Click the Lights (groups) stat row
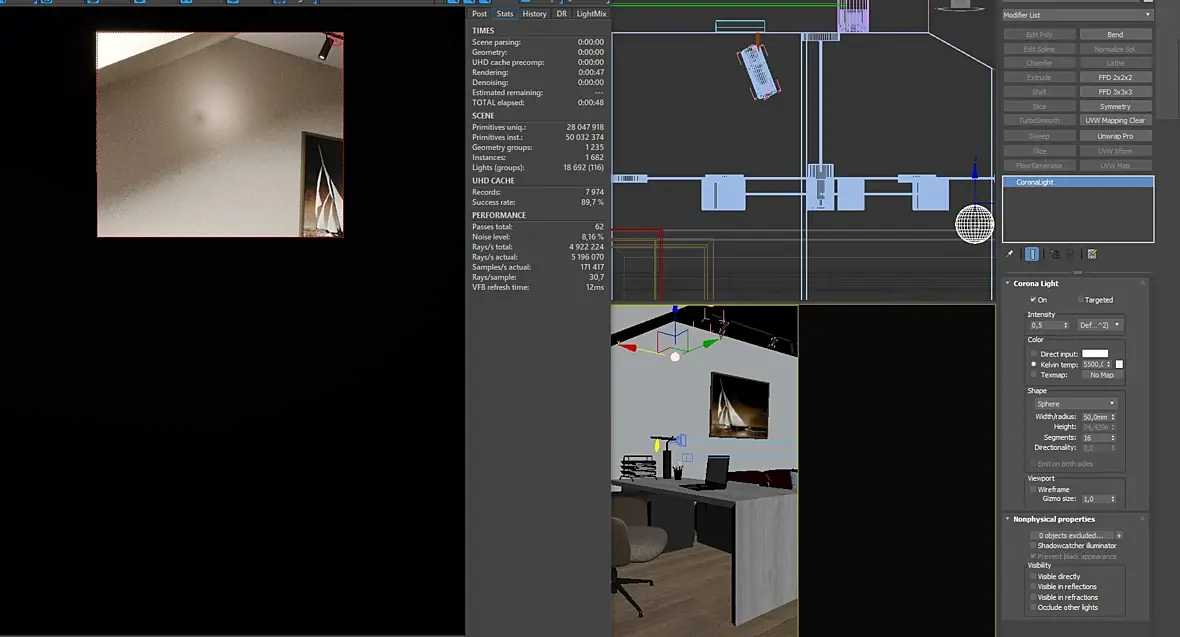This screenshot has width=1180, height=637. [537, 168]
